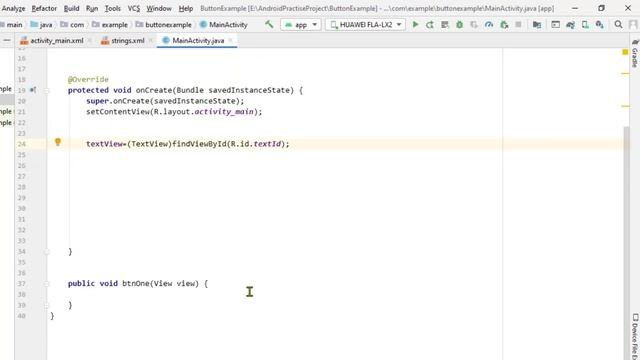The image size is (640, 360).
Task: Click the buttonexample breadcrumb folder
Action: [164, 25]
